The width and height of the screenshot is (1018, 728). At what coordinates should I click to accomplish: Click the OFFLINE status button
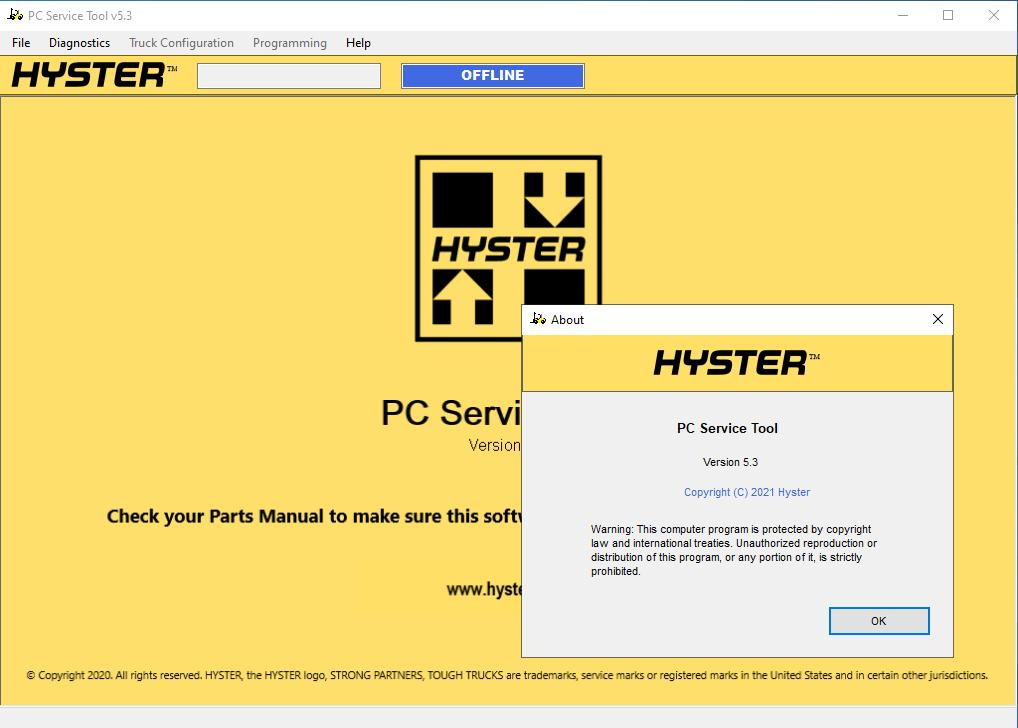(493, 75)
